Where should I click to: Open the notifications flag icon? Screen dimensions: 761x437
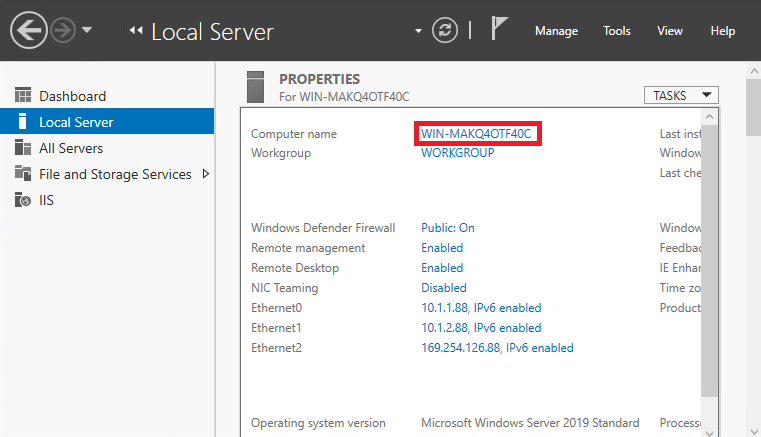(x=500, y=30)
